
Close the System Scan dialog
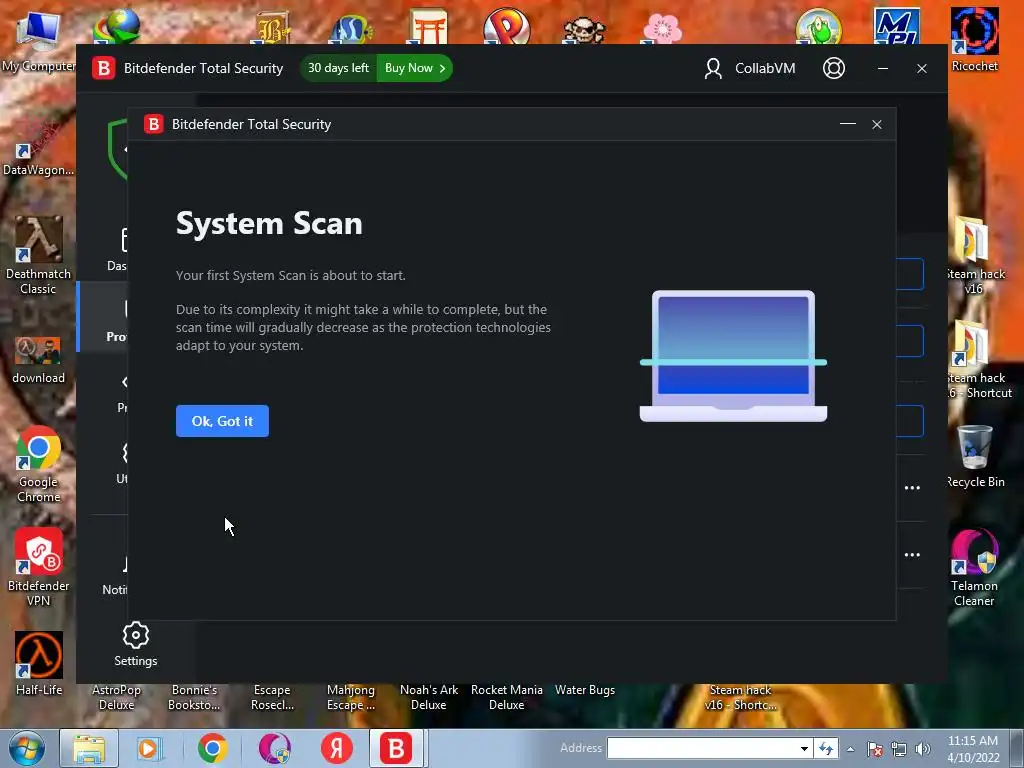coord(877,124)
